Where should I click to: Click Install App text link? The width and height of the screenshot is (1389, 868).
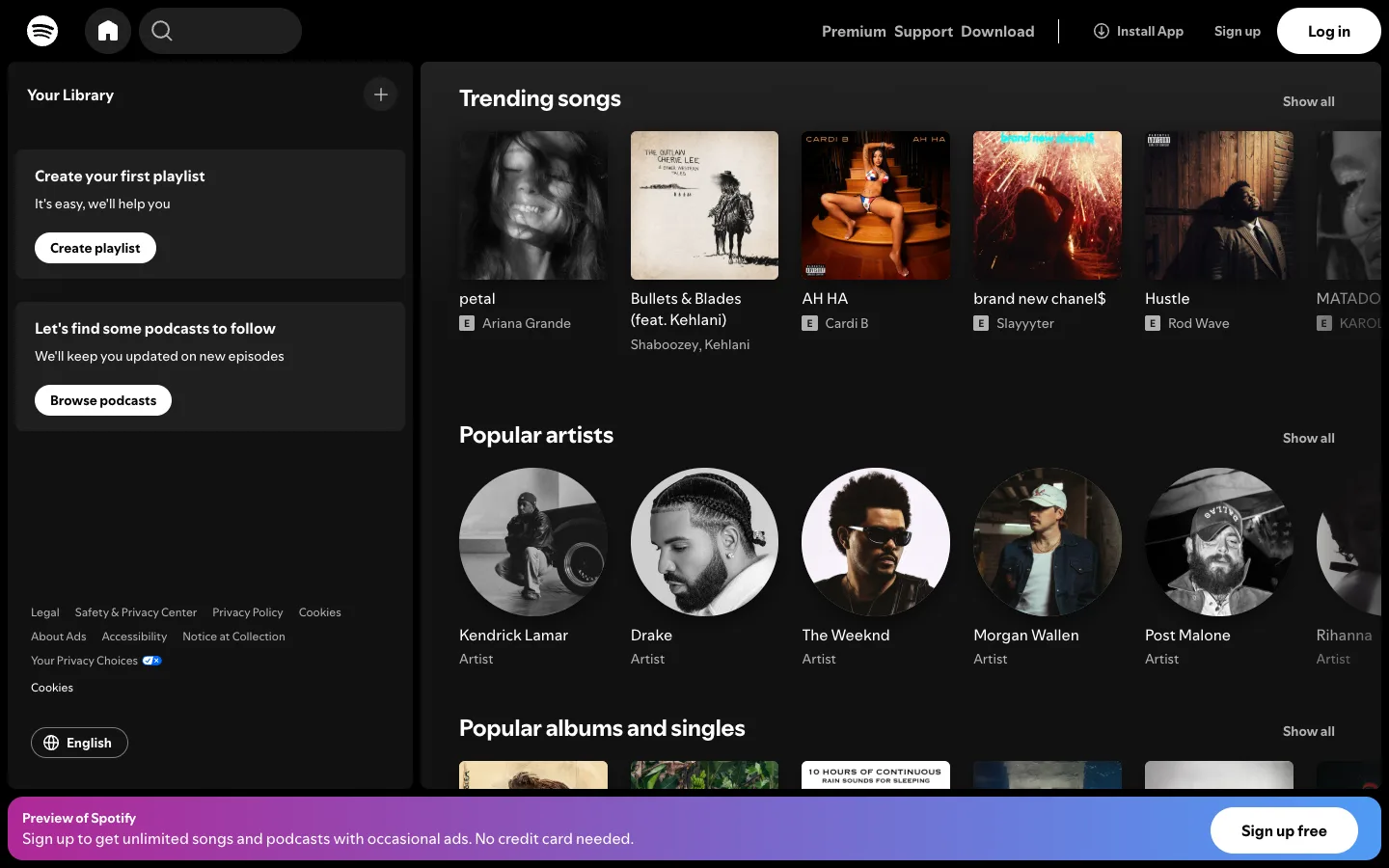pos(1150,31)
